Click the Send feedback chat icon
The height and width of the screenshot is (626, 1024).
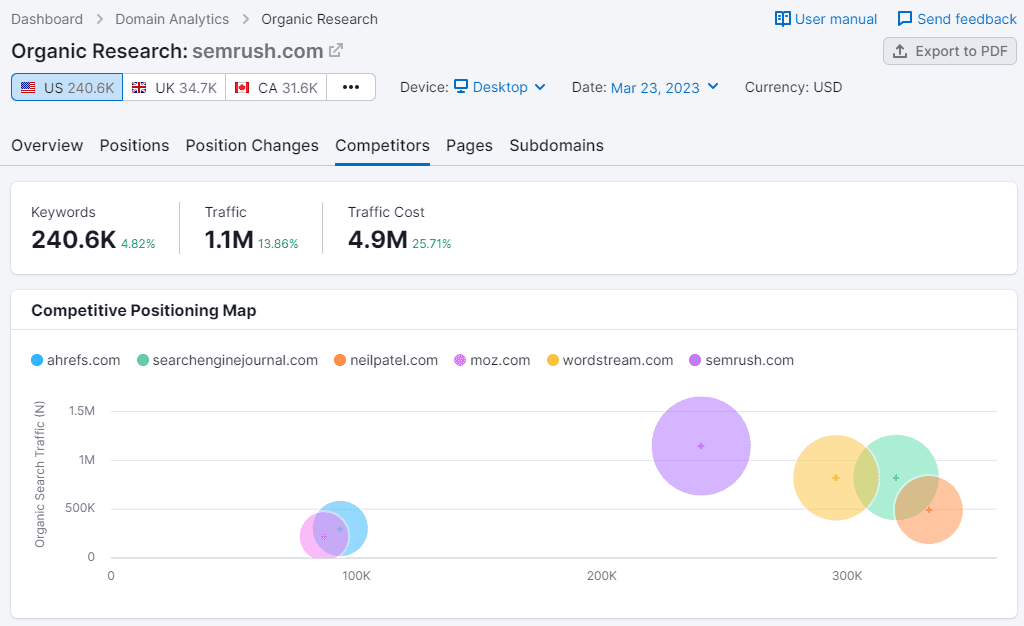904,19
